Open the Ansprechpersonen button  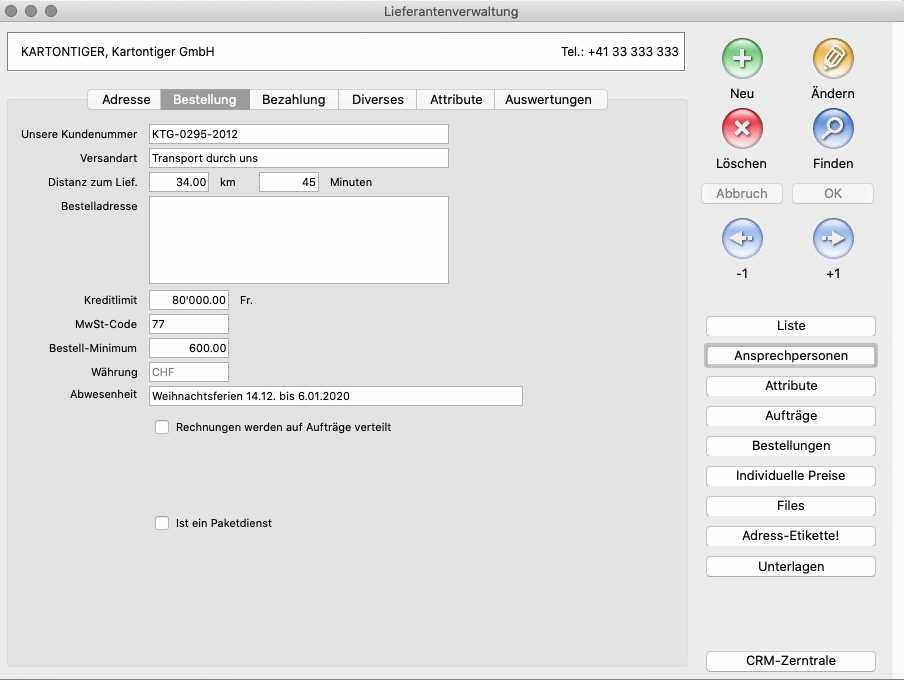tap(791, 356)
